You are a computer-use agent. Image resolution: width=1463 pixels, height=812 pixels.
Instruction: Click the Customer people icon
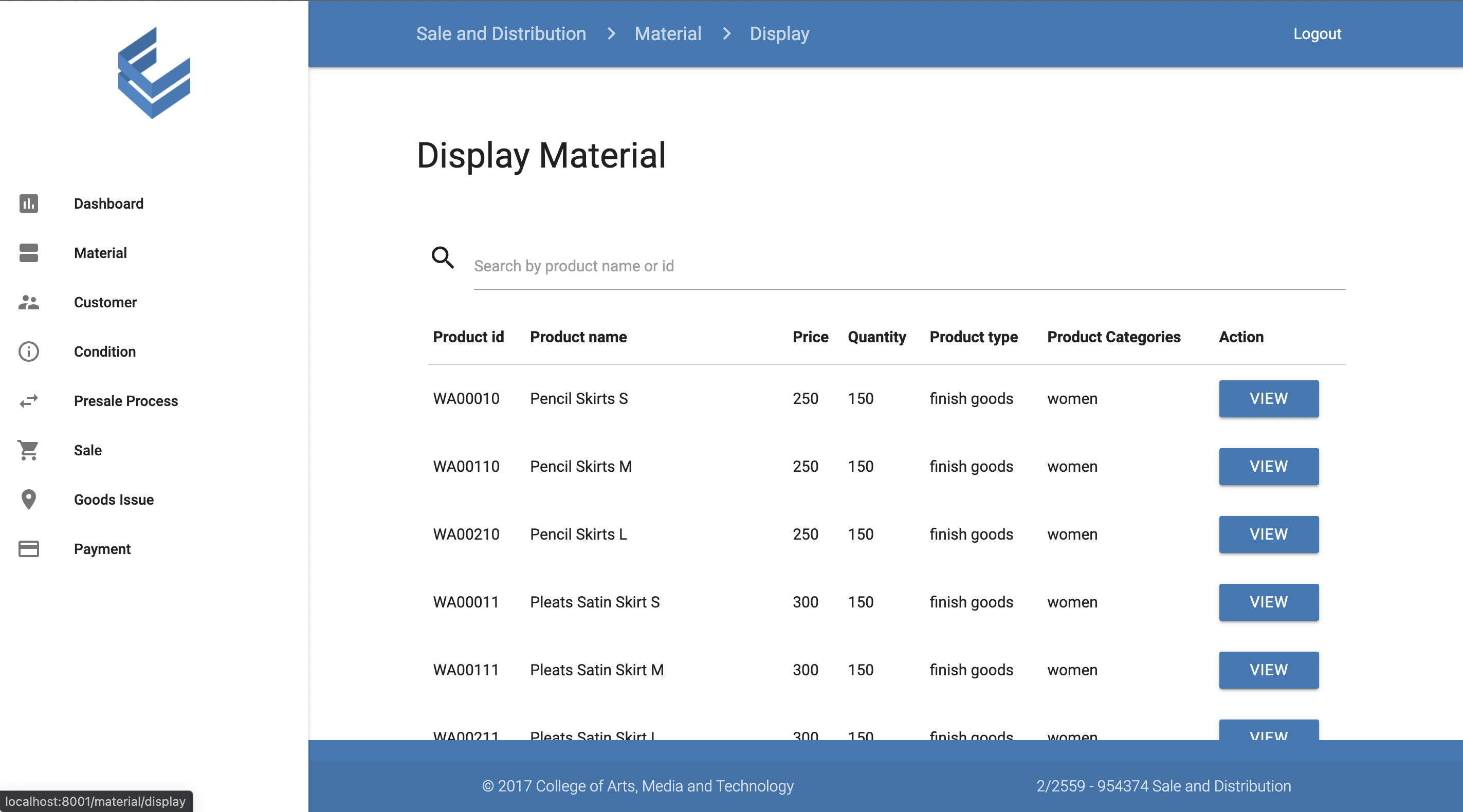pos(28,302)
